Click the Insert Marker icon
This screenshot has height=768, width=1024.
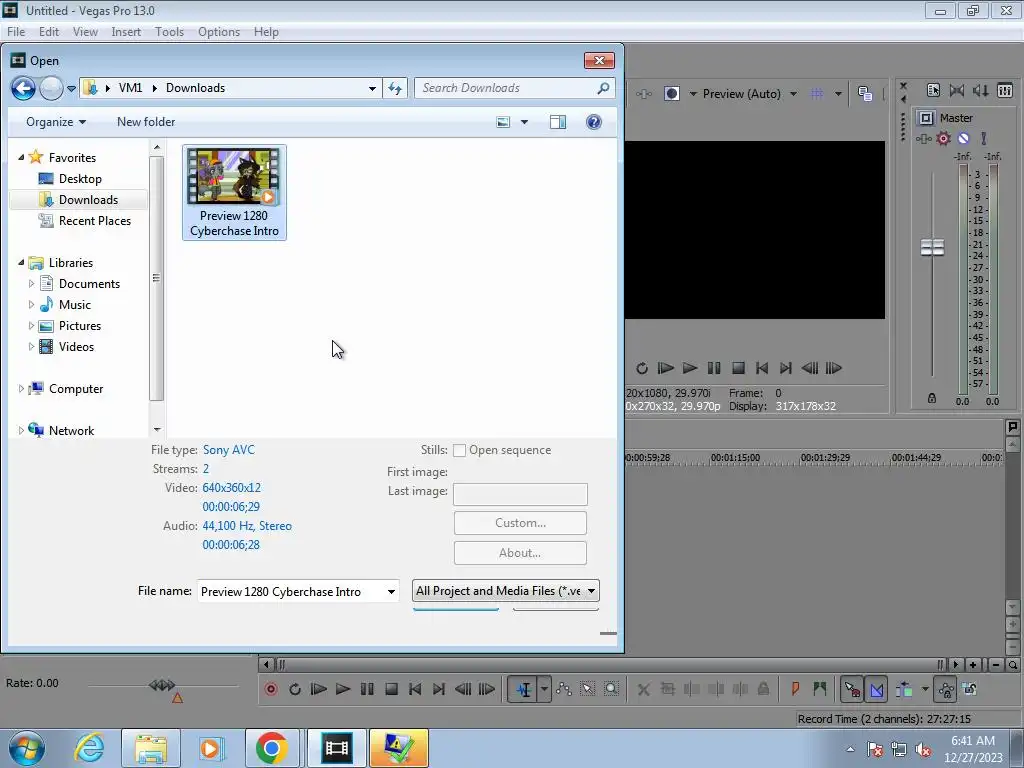click(x=795, y=689)
